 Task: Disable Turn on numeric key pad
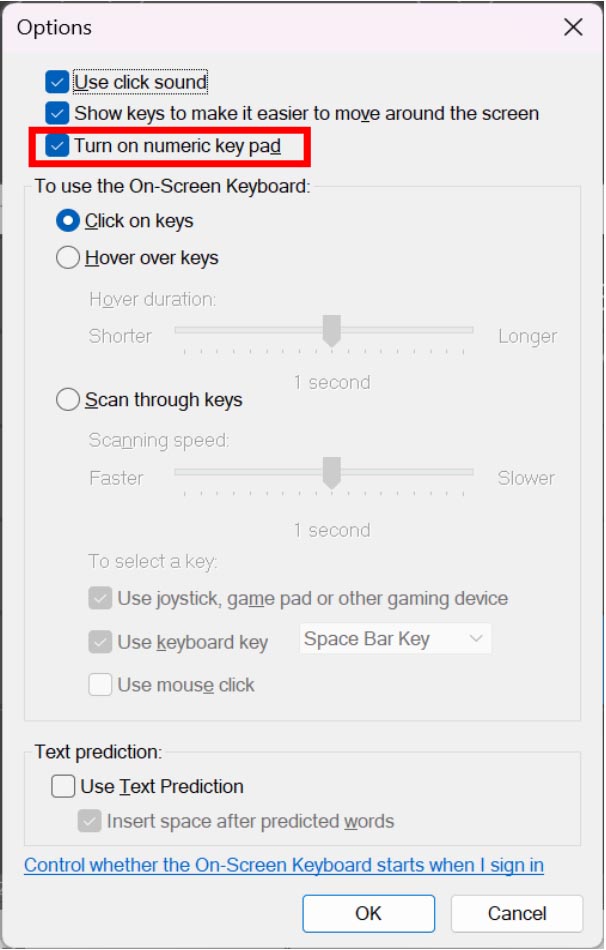pyautogui.click(x=58, y=146)
